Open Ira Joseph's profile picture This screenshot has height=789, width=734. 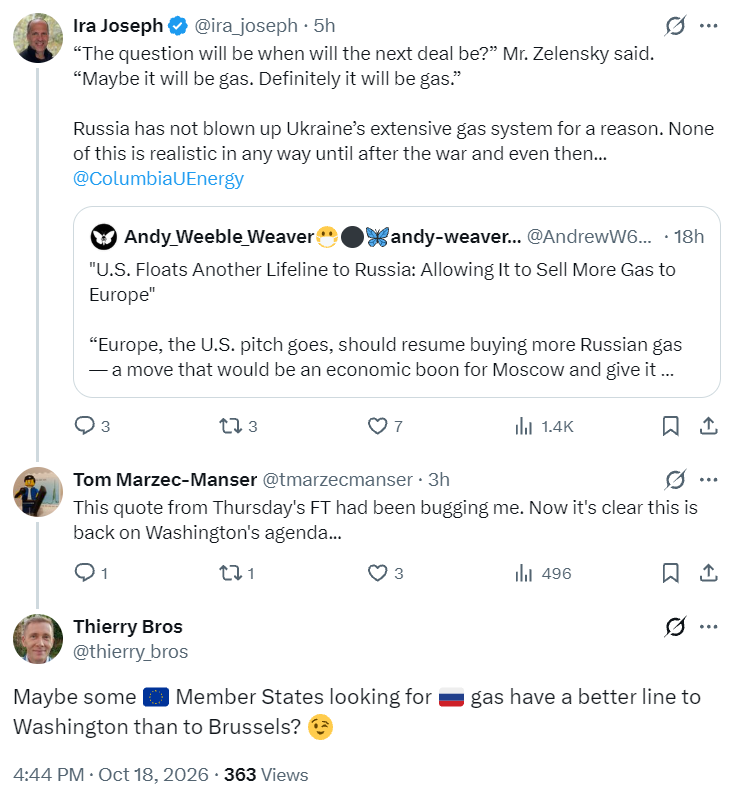(38, 38)
